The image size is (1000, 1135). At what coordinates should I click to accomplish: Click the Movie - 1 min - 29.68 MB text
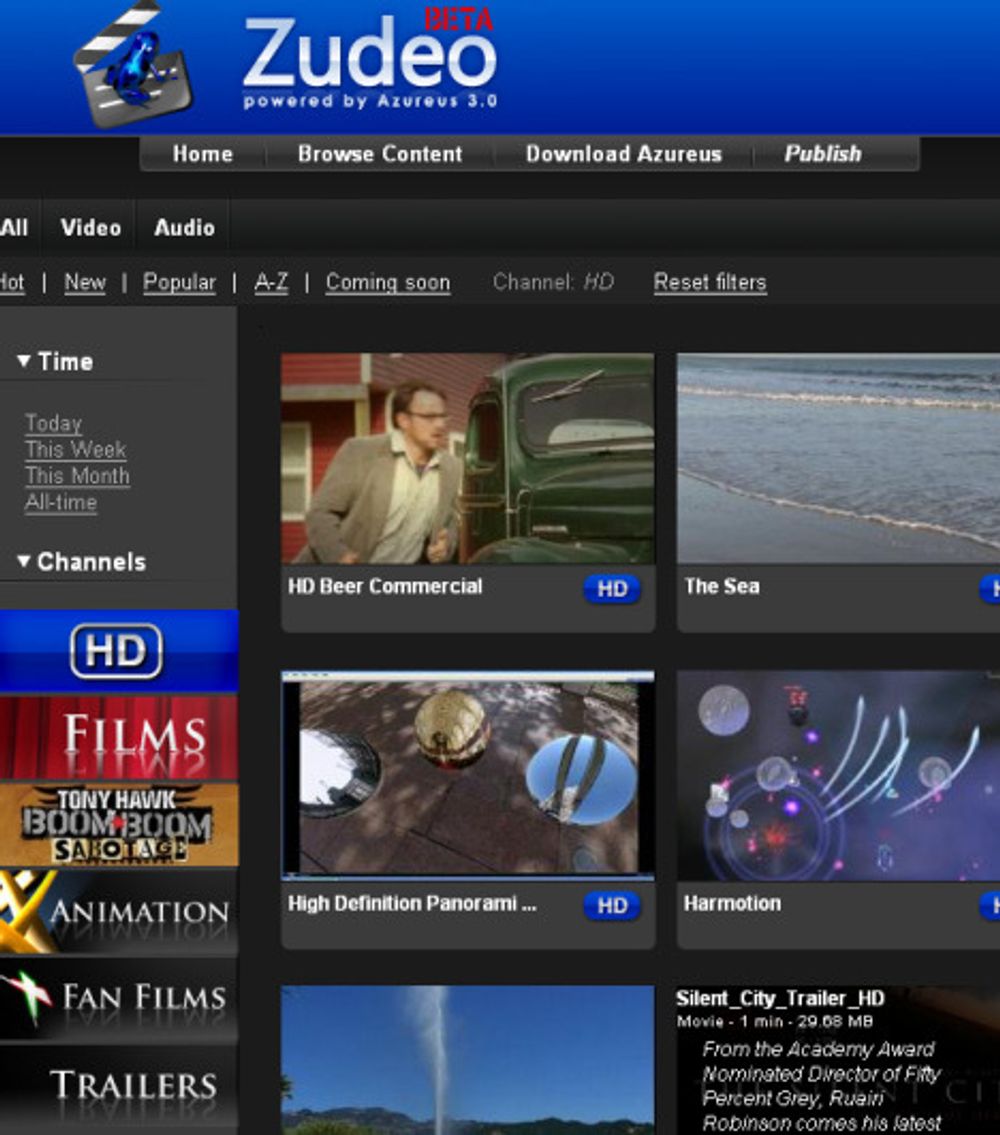775,1021
